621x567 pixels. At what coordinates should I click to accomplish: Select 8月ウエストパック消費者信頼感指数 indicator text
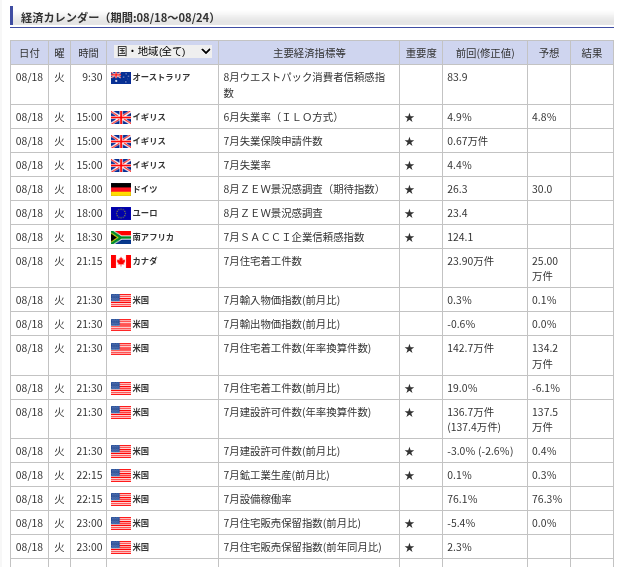(x=304, y=85)
